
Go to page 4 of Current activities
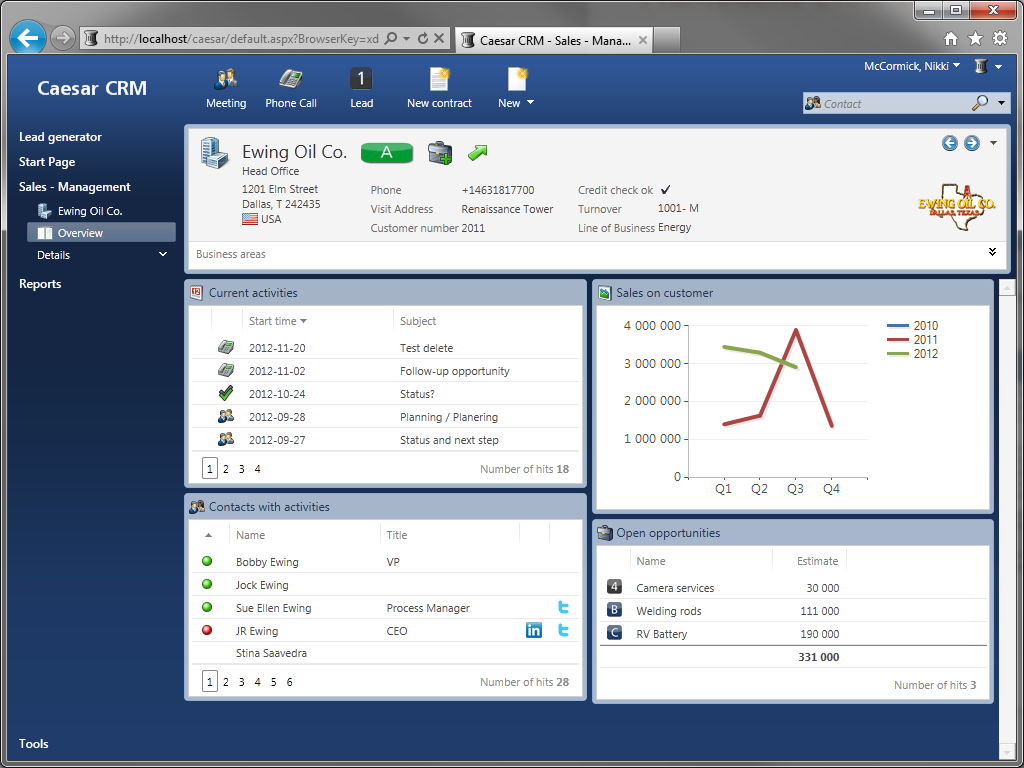[x=257, y=469]
